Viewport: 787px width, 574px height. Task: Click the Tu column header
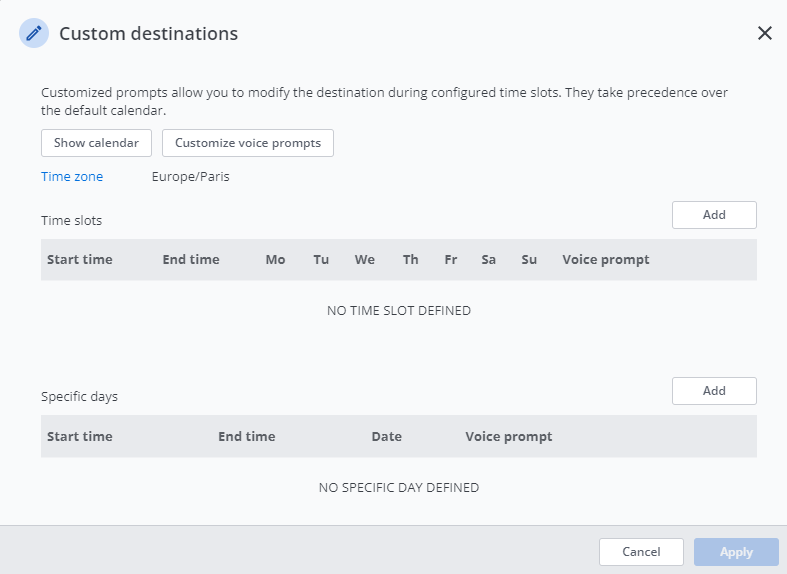(321, 260)
